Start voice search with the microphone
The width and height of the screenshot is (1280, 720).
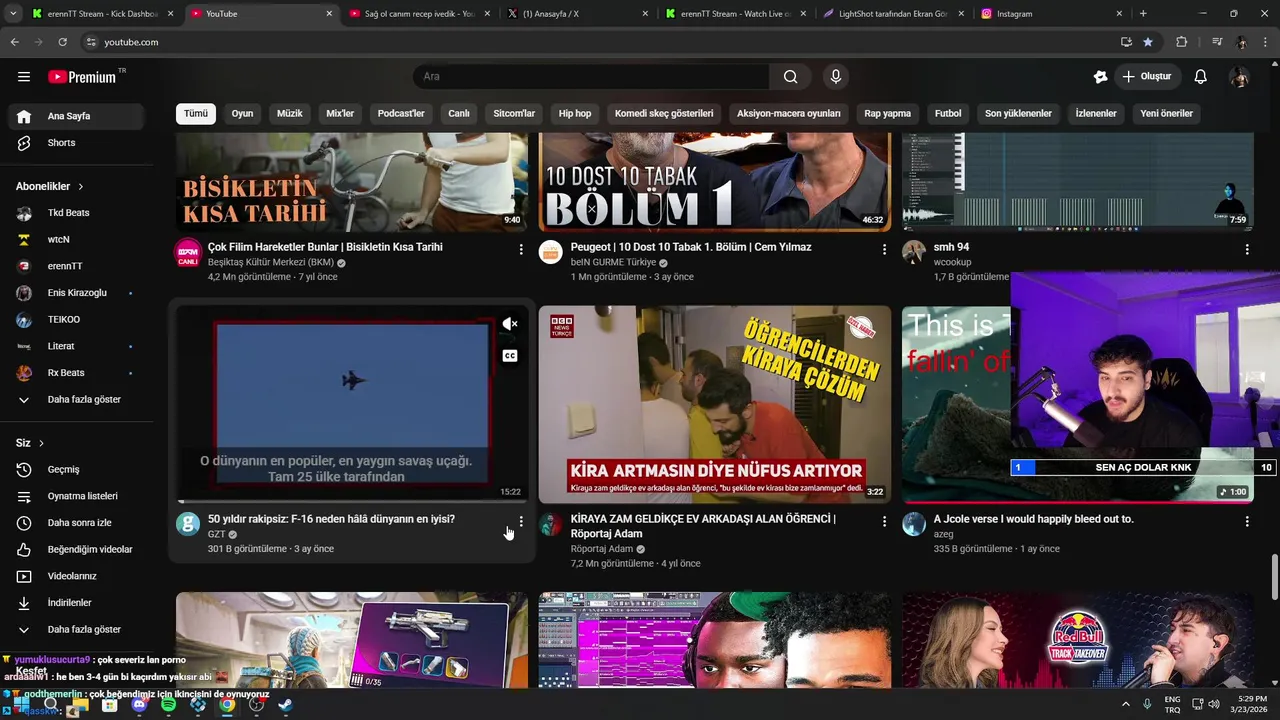coord(836,77)
